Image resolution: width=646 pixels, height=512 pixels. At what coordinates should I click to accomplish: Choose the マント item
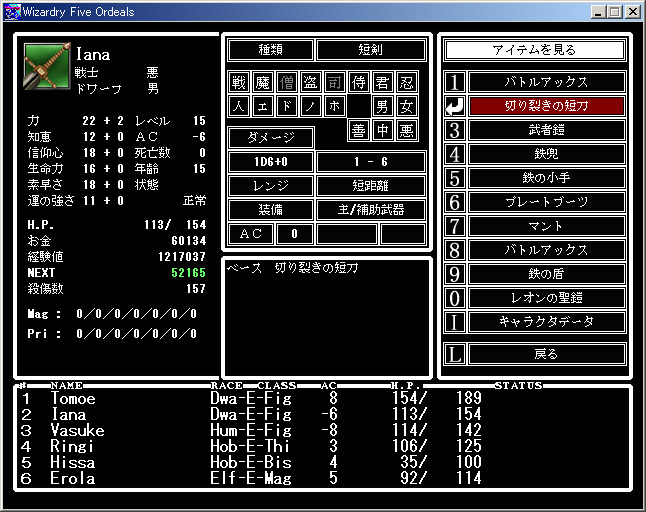pyautogui.click(x=546, y=226)
